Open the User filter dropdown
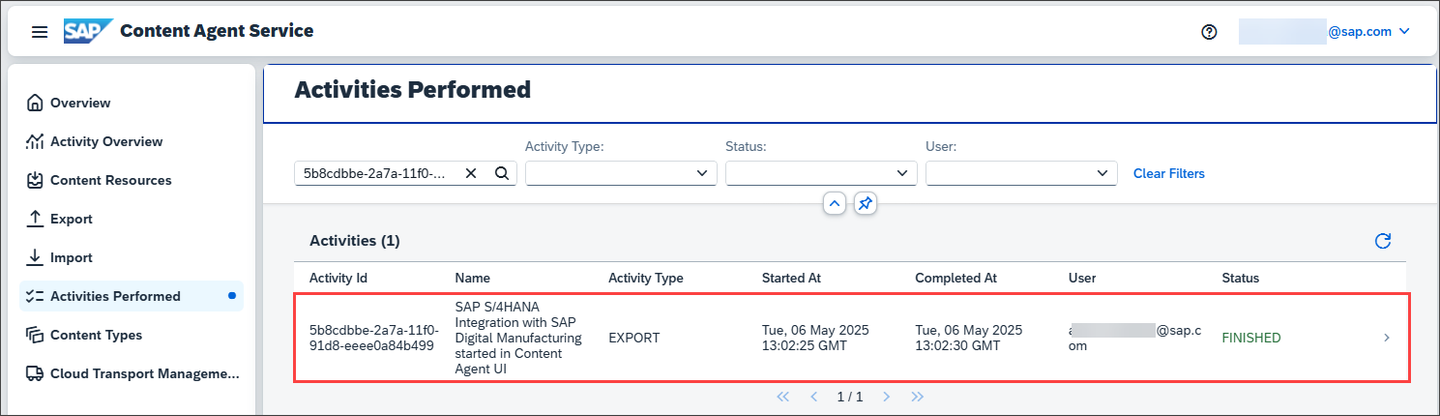Image resolution: width=1440 pixels, height=416 pixels. coord(1021,173)
